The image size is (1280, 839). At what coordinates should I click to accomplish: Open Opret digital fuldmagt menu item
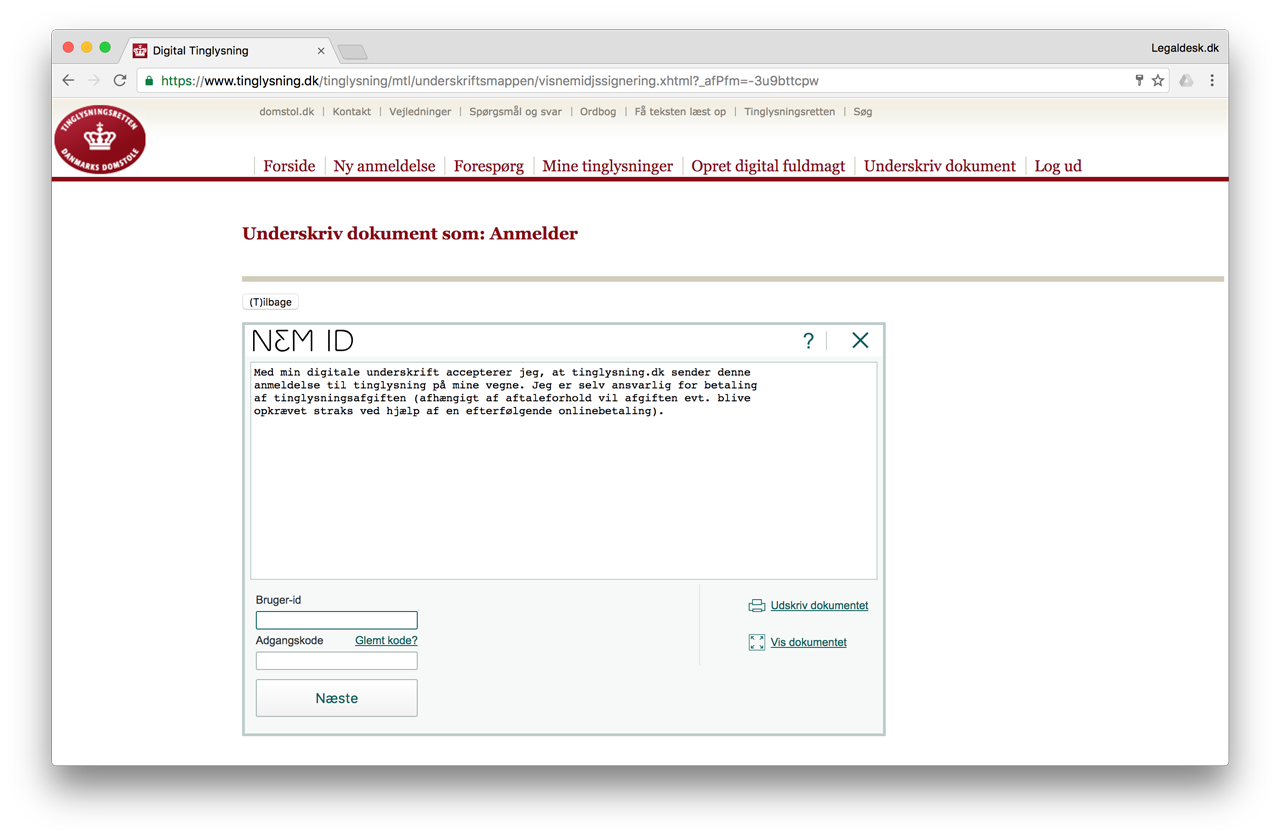click(768, 166)
